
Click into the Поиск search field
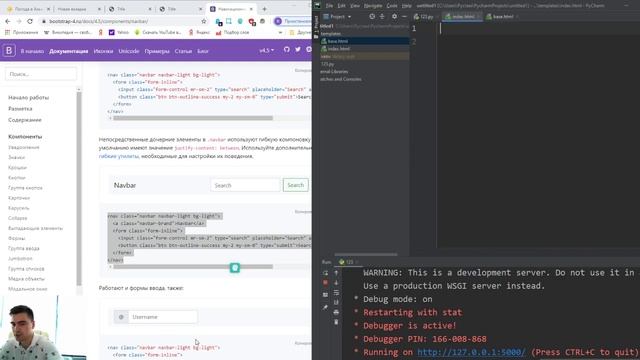(41, 74)
